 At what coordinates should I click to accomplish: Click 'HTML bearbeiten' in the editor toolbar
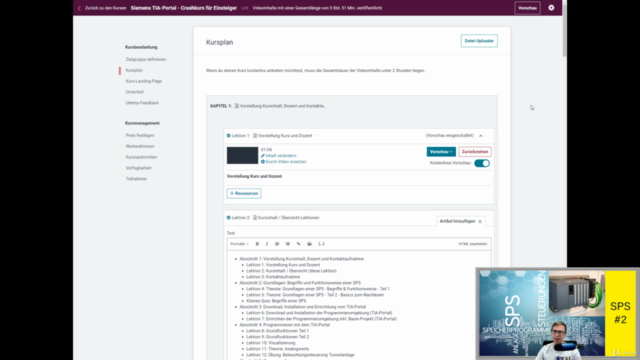coord(473,244)
